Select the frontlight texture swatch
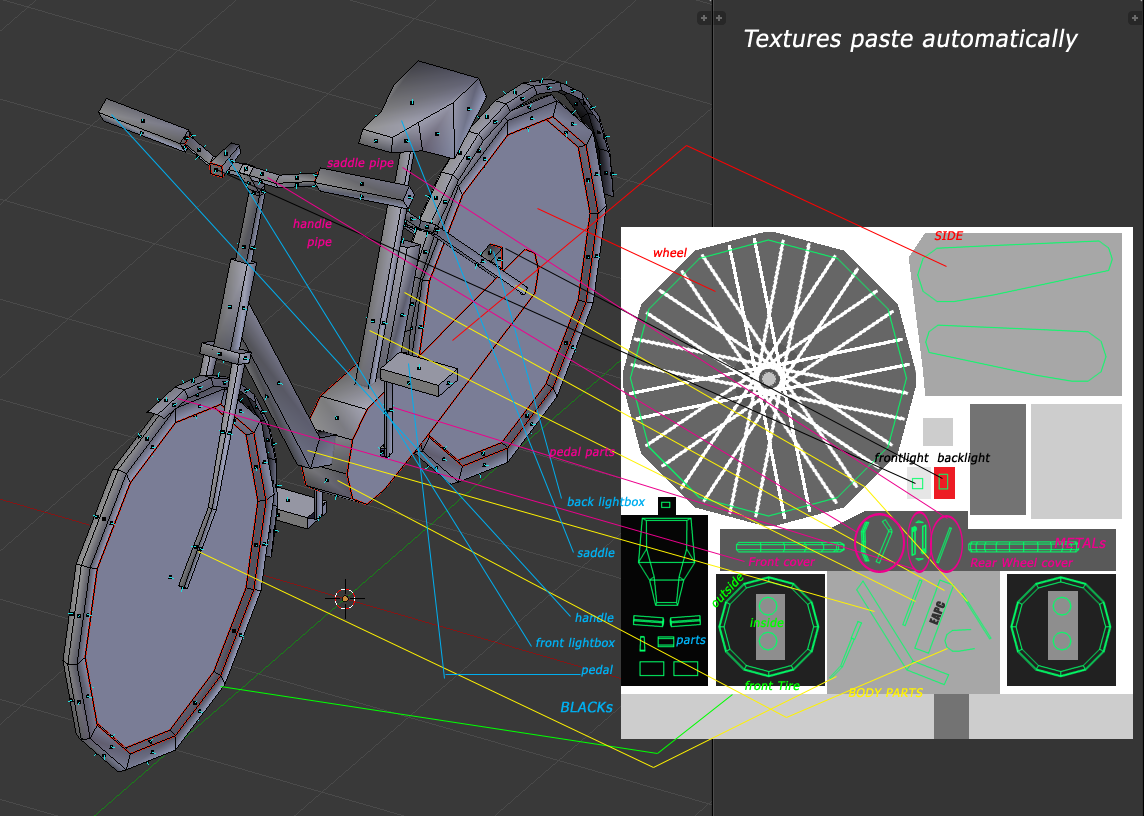This screenshot has width=1144, height=816. click(x=916, y=483)
